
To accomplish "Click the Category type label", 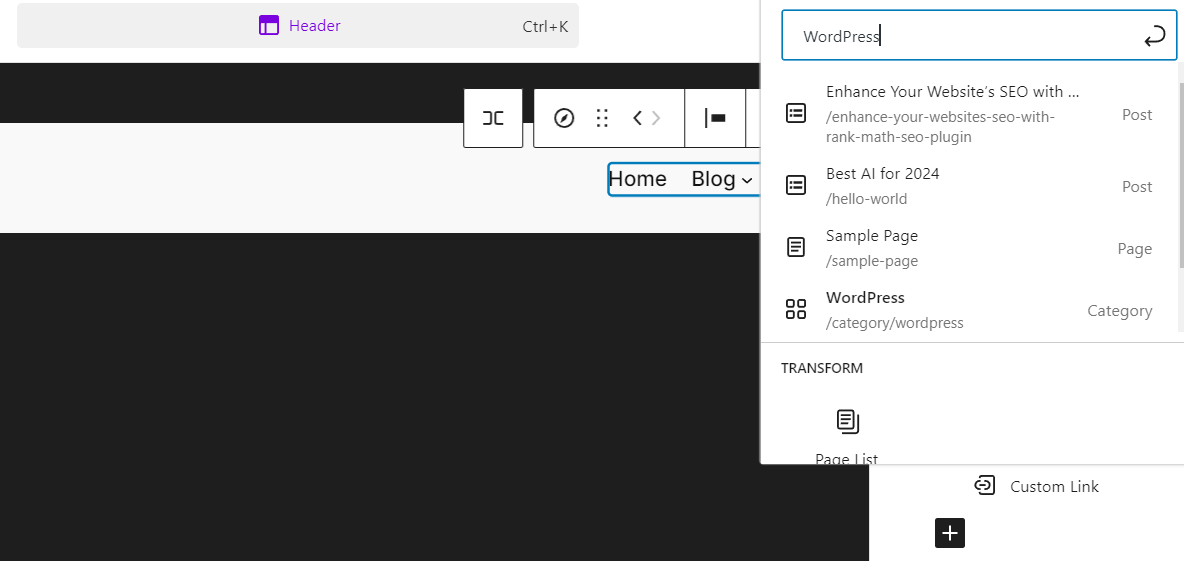I will pos(1120,310).
